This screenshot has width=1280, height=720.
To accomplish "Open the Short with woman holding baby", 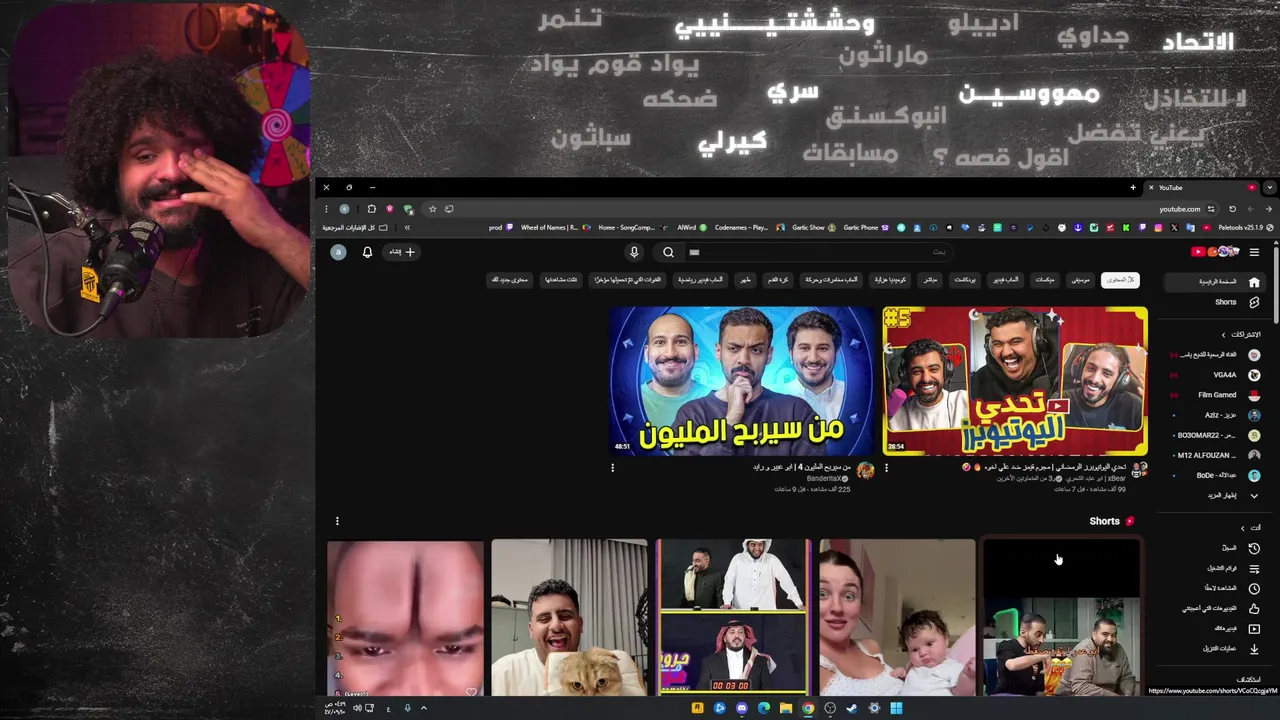I will (897, 617).
